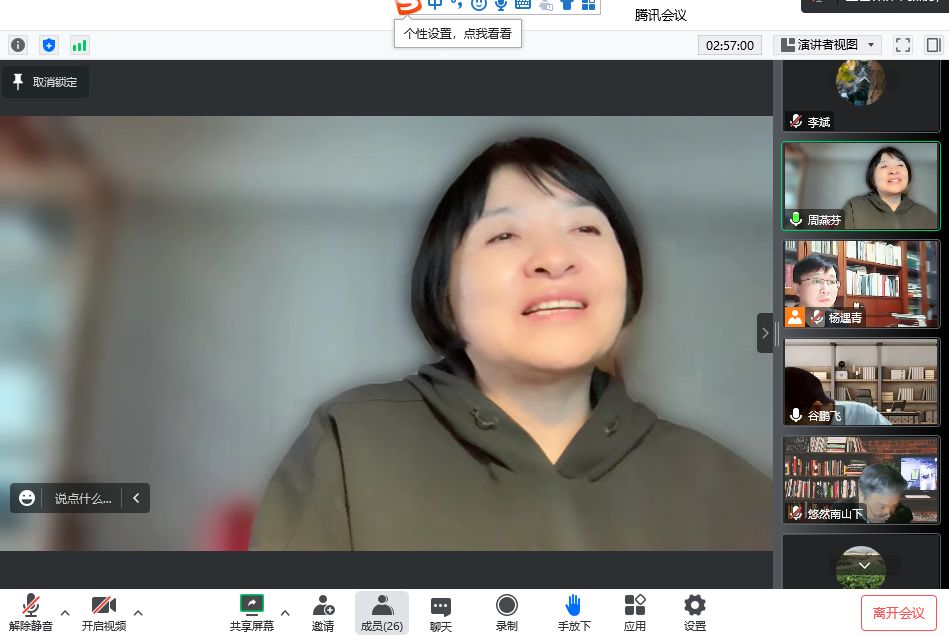Click the red 离开会议 button
The height and width of the screenshot is (637, 949).
[898, 613]
